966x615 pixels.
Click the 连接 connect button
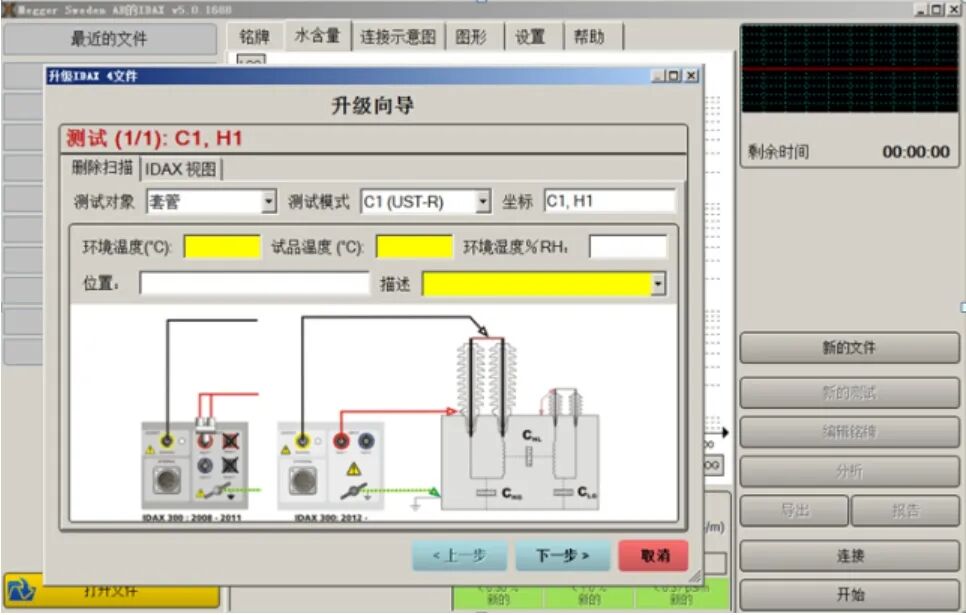pos(850,556)
